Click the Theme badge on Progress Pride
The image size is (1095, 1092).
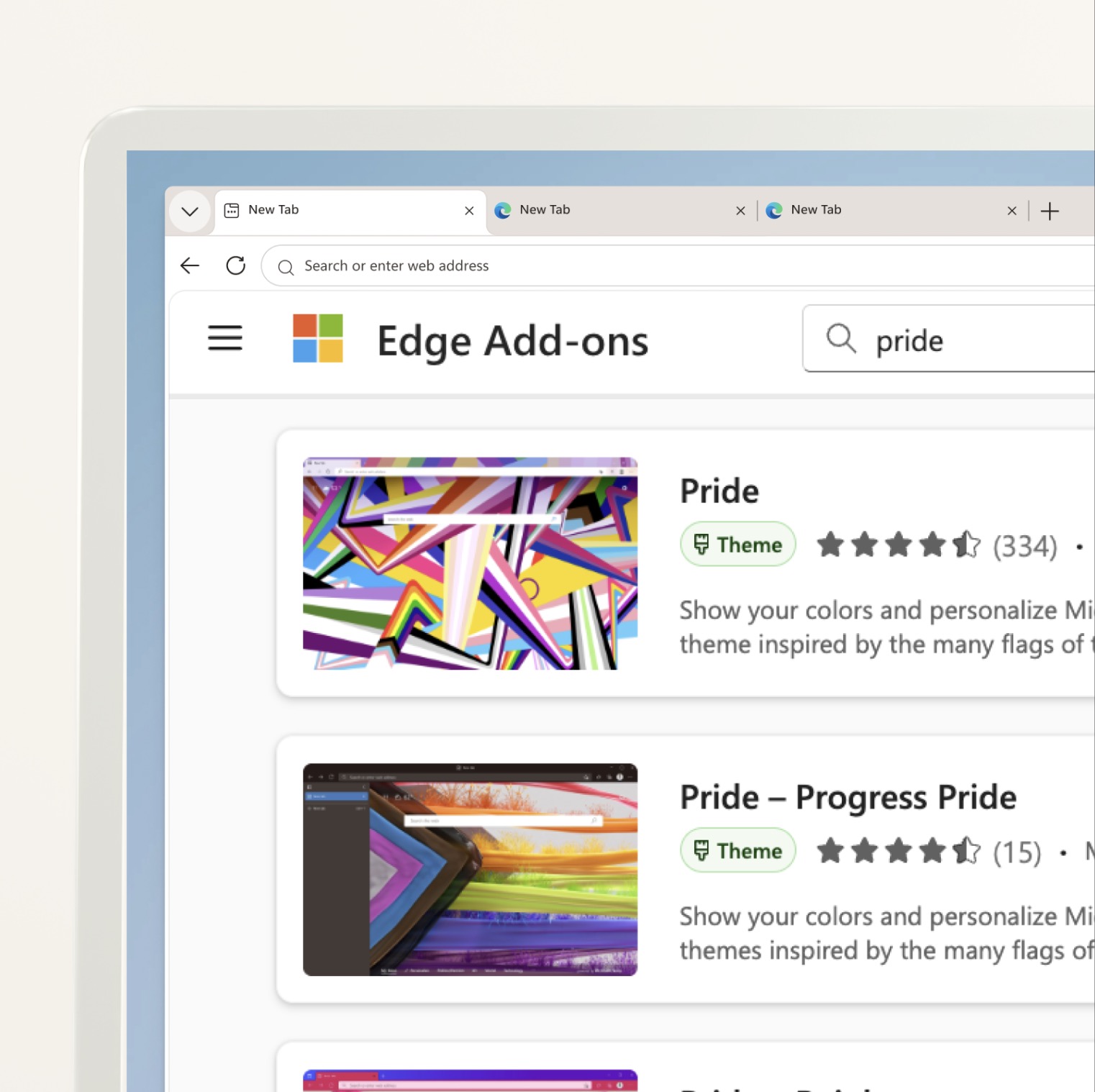click(x=738, y=850)
